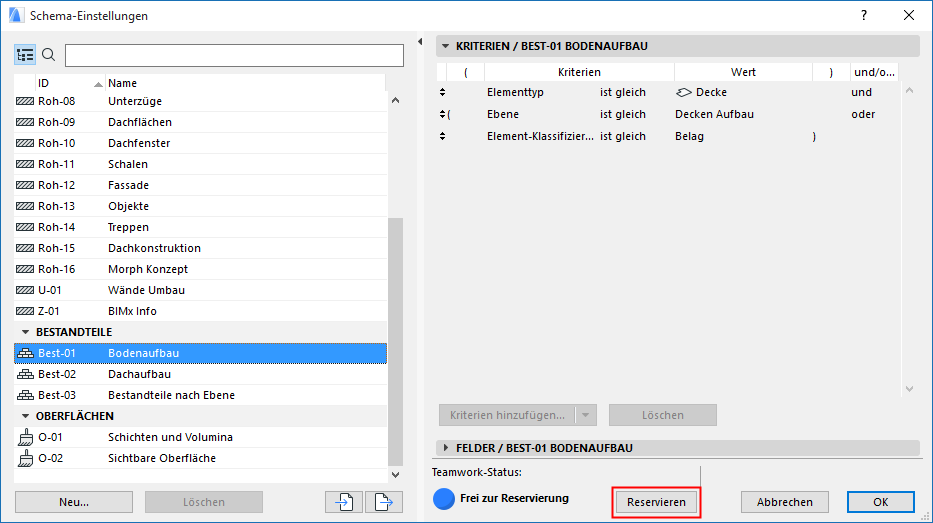The width and height of the screenshot is (933, 523).
Task: Click the export schema icon button
Action: [384, 502]
